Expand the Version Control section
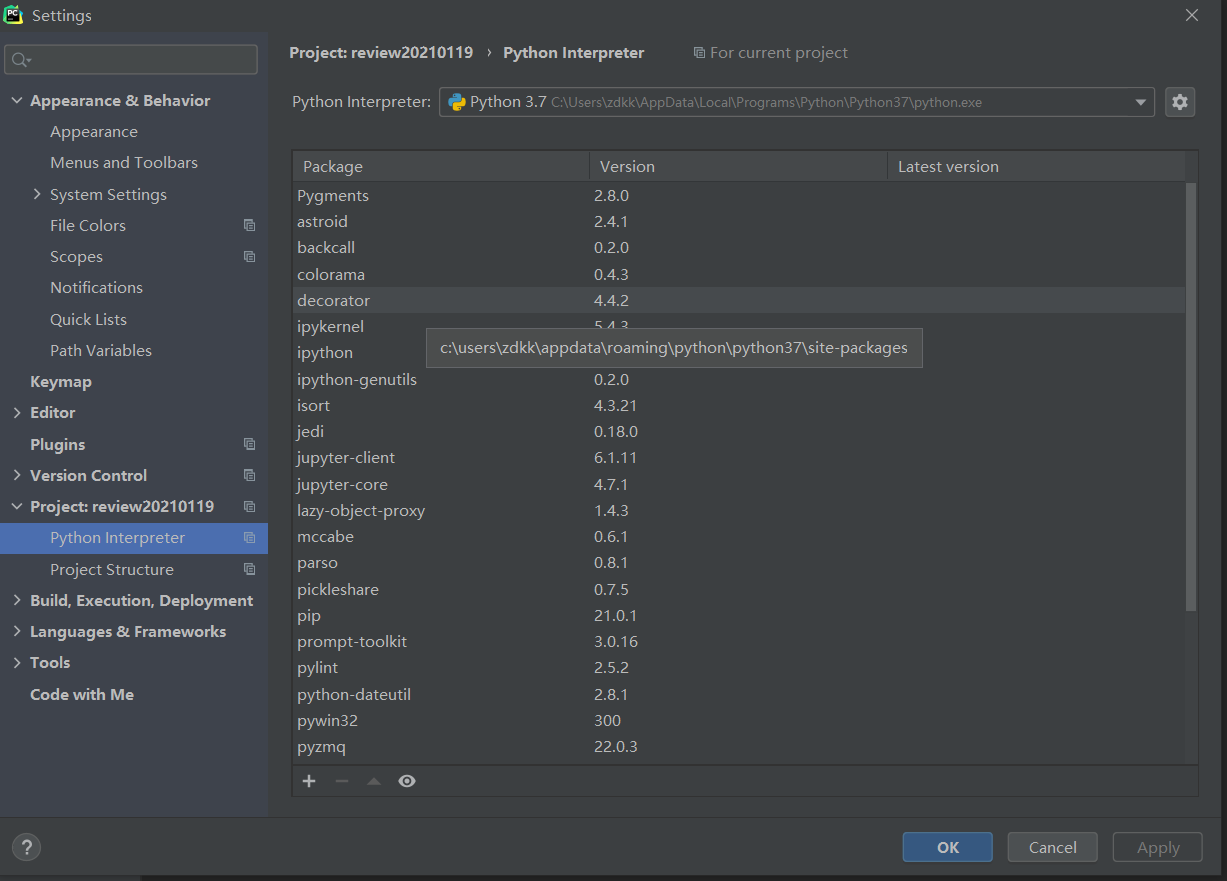1227x881 pixels. click(17, 476)
